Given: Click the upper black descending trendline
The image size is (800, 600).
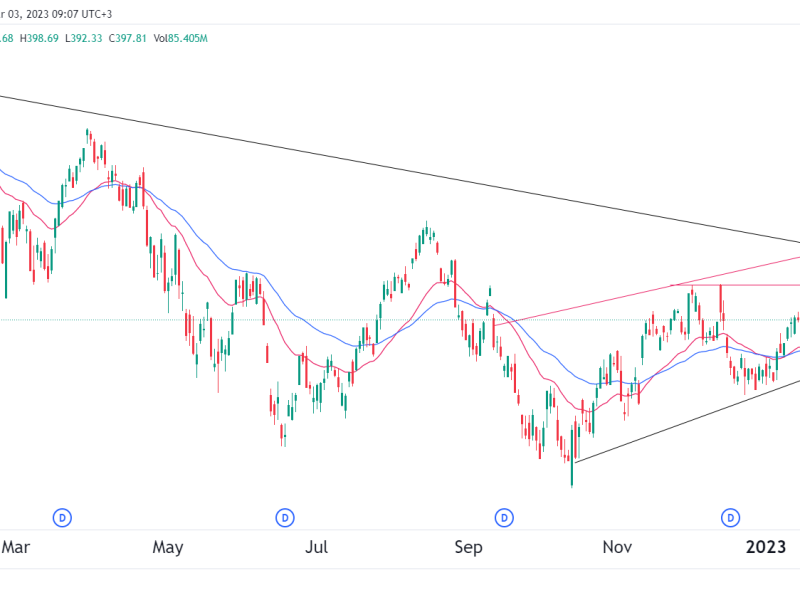Looking at the screenshot, I should [400, 169].
